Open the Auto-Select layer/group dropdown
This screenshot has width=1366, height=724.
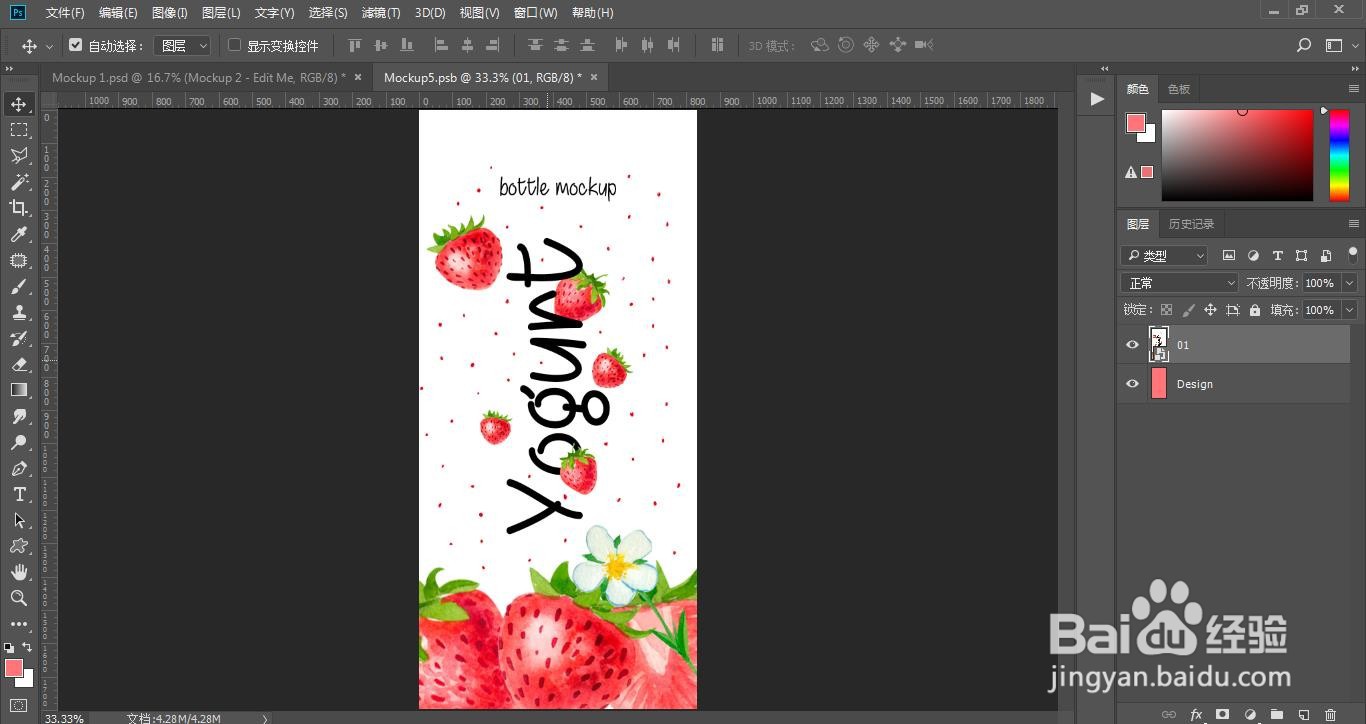point(183,45)
